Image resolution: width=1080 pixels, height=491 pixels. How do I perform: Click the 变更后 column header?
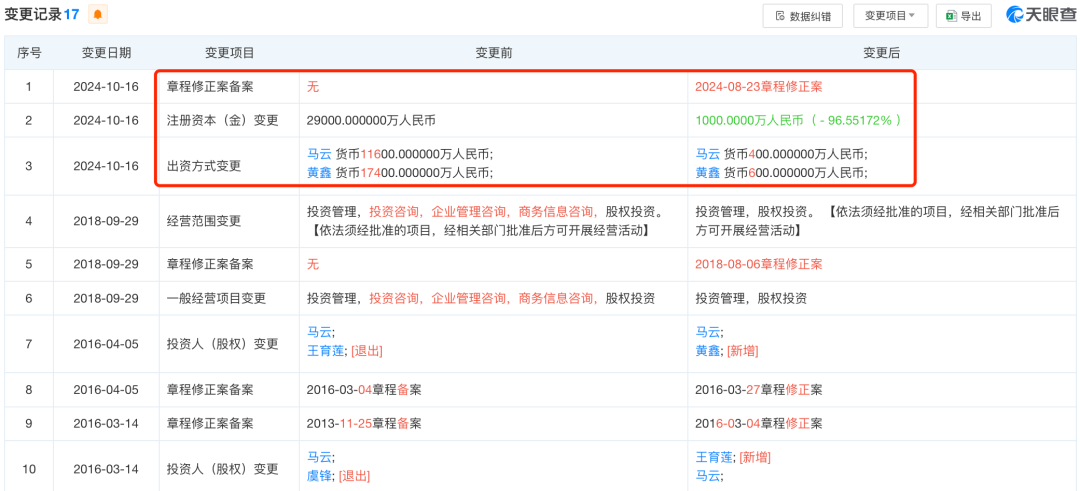(x=882, y=53)
